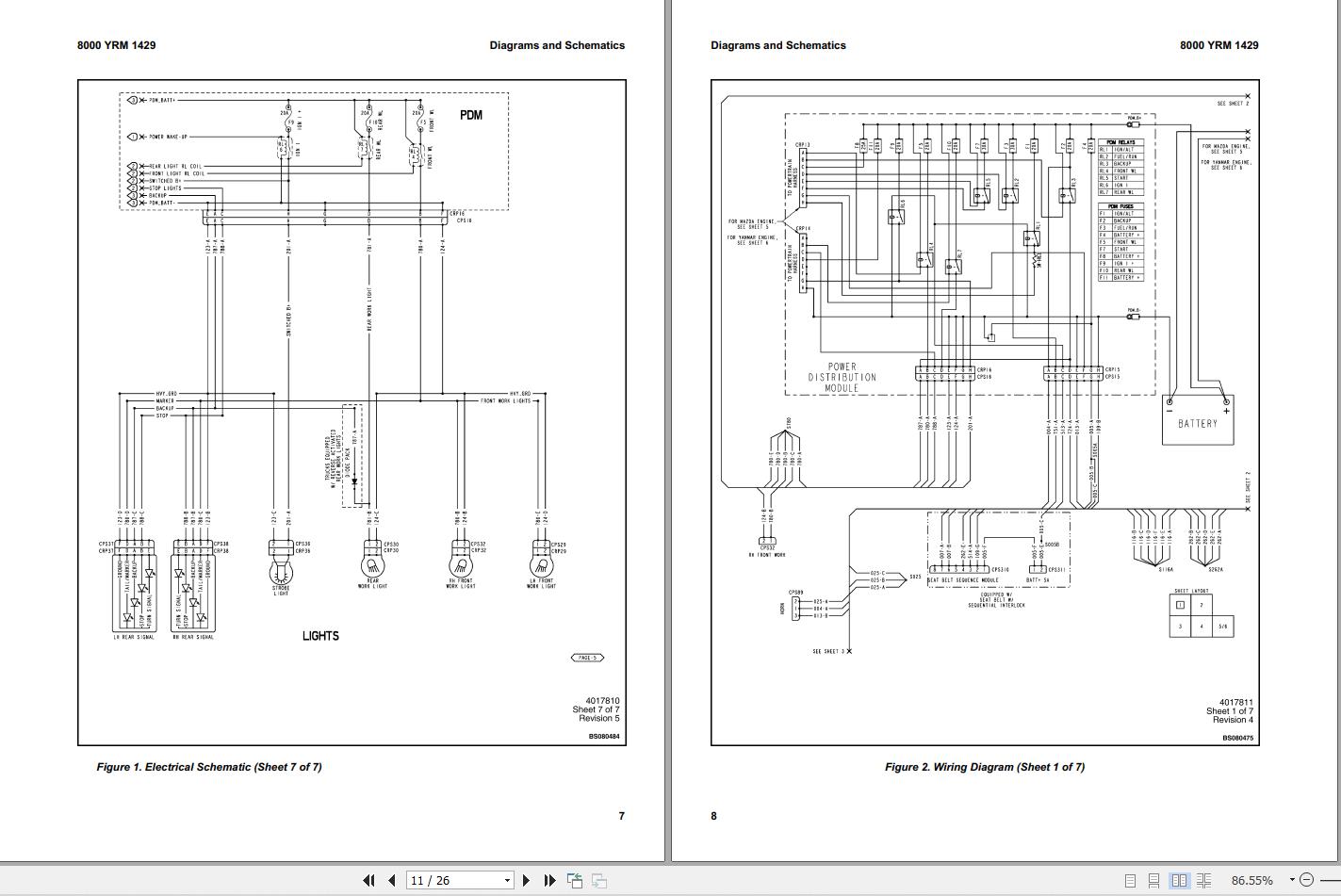
Task: Go to the first page
Action: pyautogui.click(x=368, y=880)
